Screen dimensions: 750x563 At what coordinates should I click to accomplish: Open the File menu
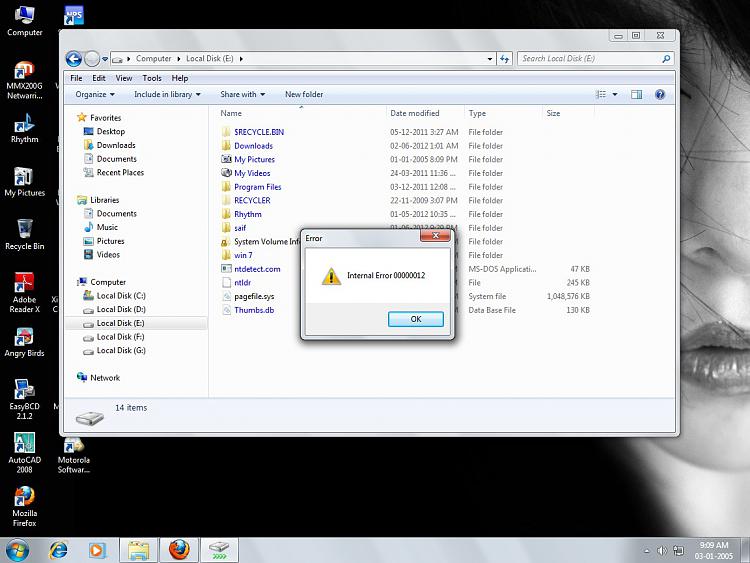(x=76, y=78)
